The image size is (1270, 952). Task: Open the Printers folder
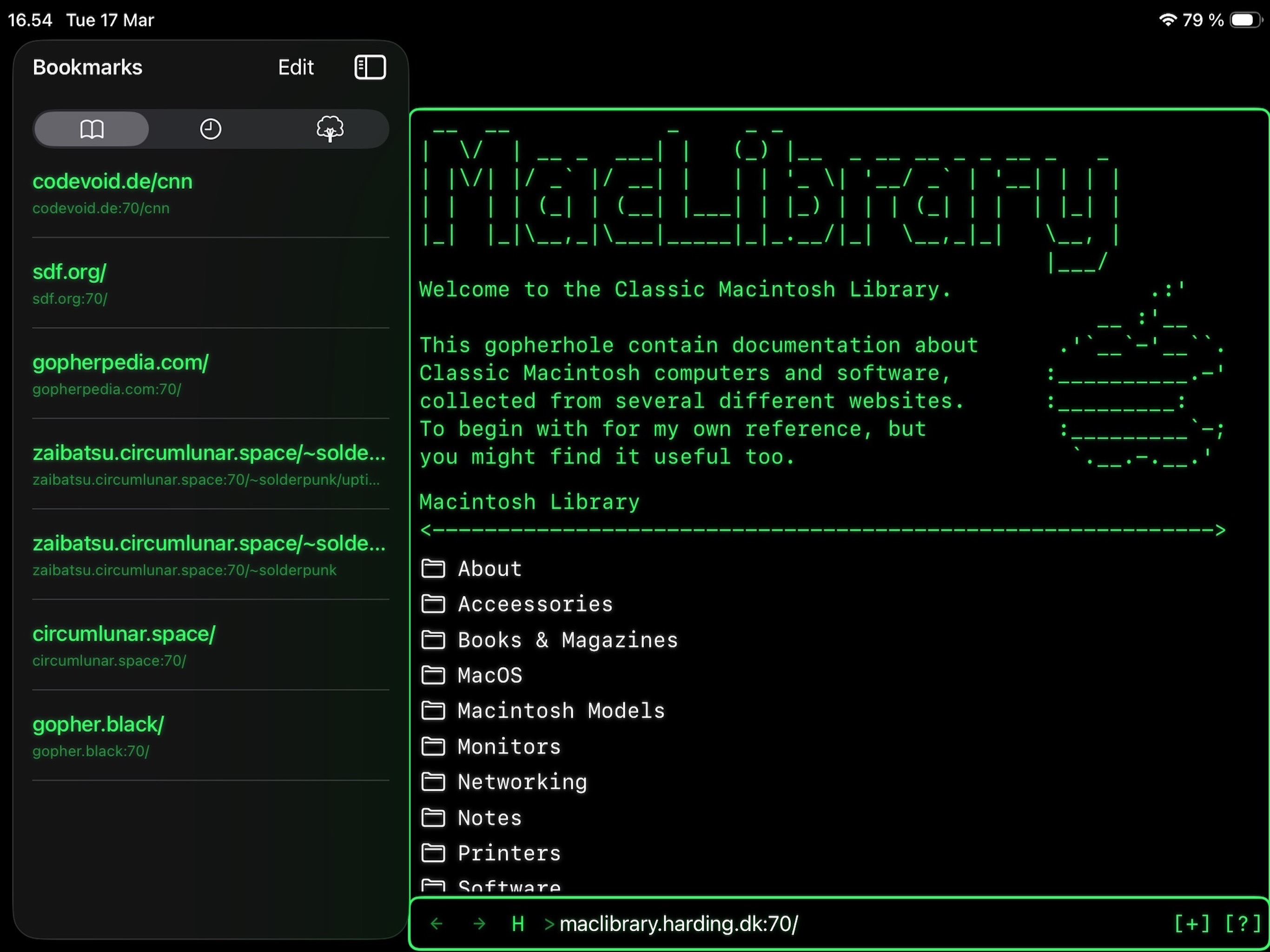tap(491, 853)
